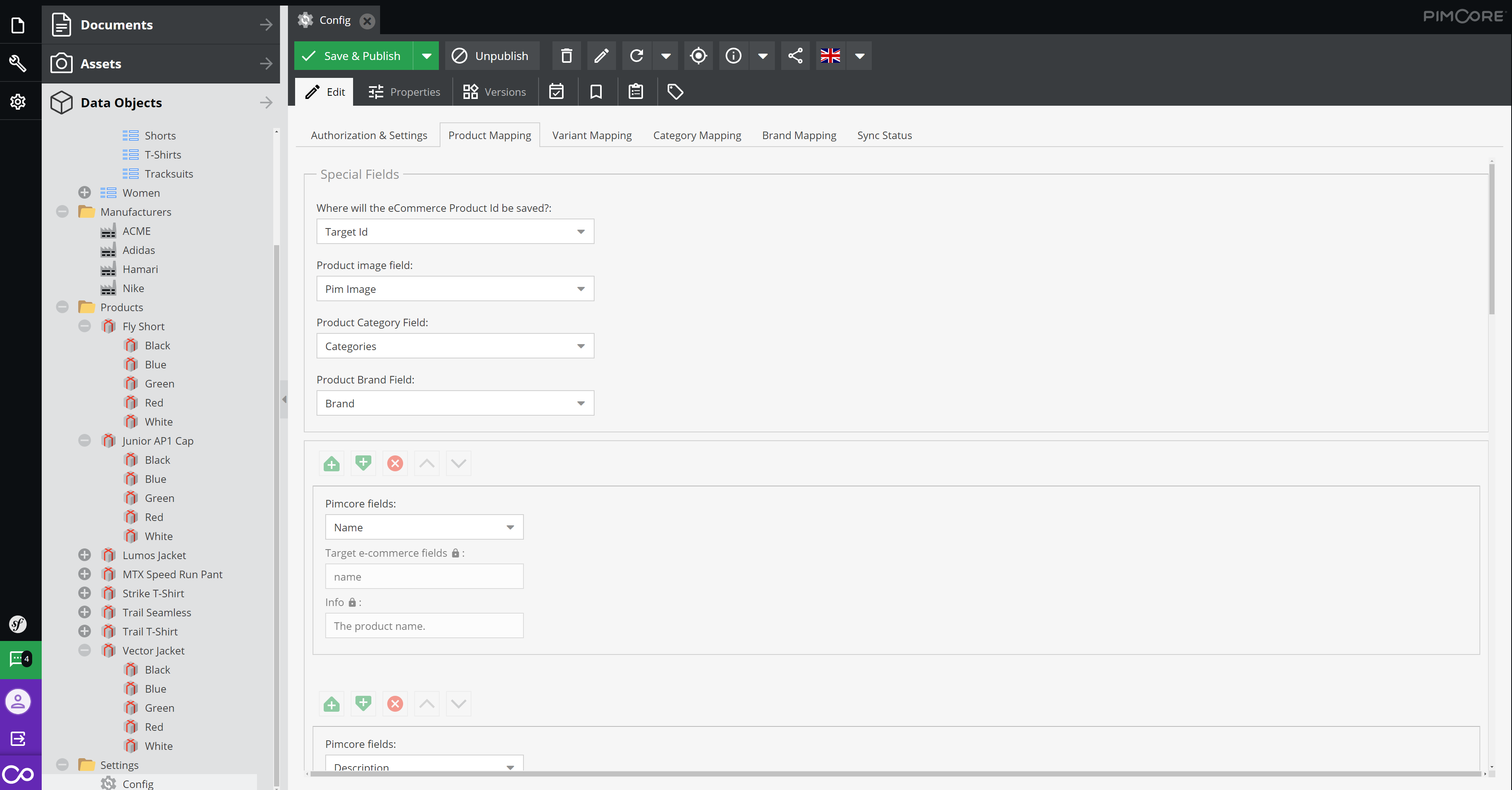This screenshot has height=790, width=1512.
Task: Click the UK flag language selector icon
Action: pos(830,55)
